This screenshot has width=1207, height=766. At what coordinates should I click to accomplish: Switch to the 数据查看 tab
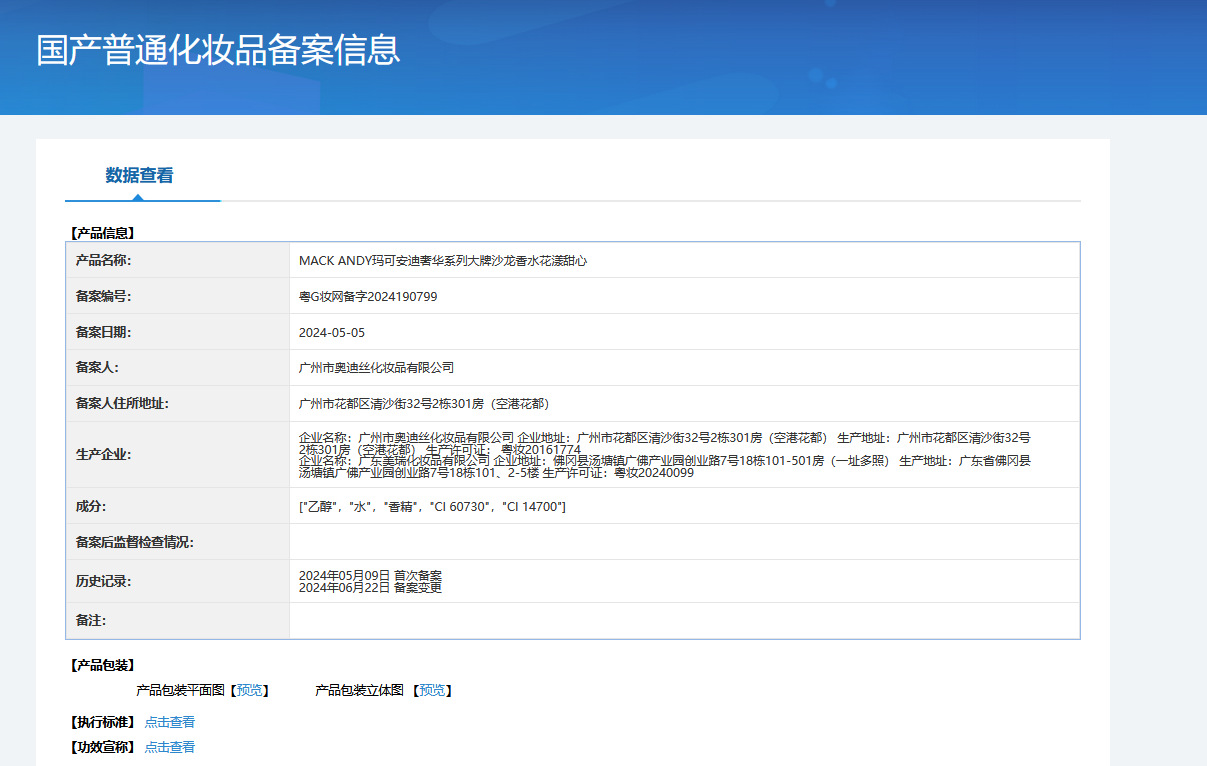point(139,176)
